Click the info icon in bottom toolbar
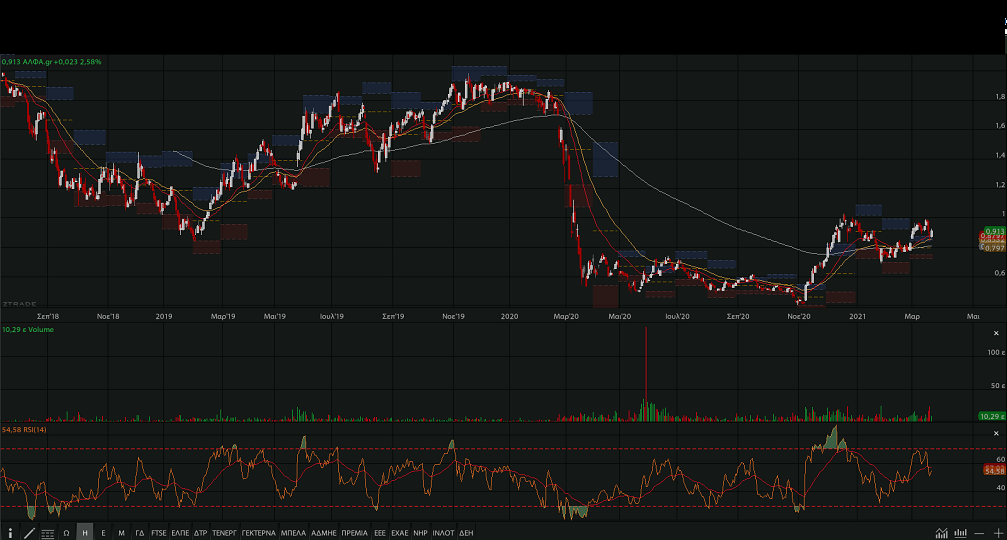 point(10,533)
